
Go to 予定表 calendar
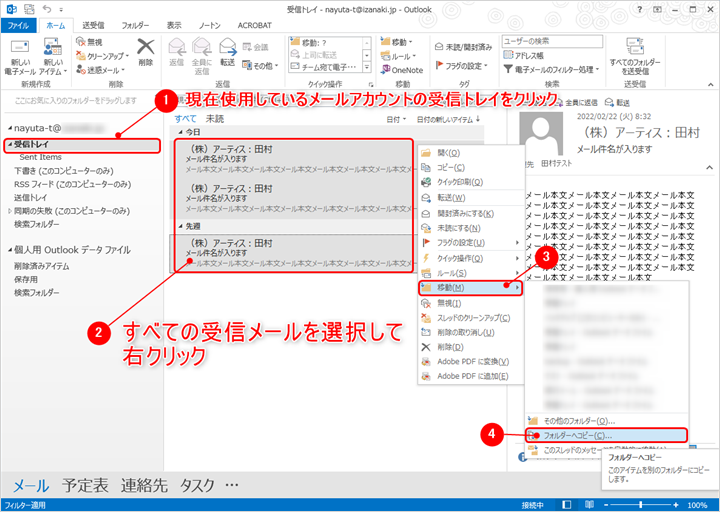[85, 485]
